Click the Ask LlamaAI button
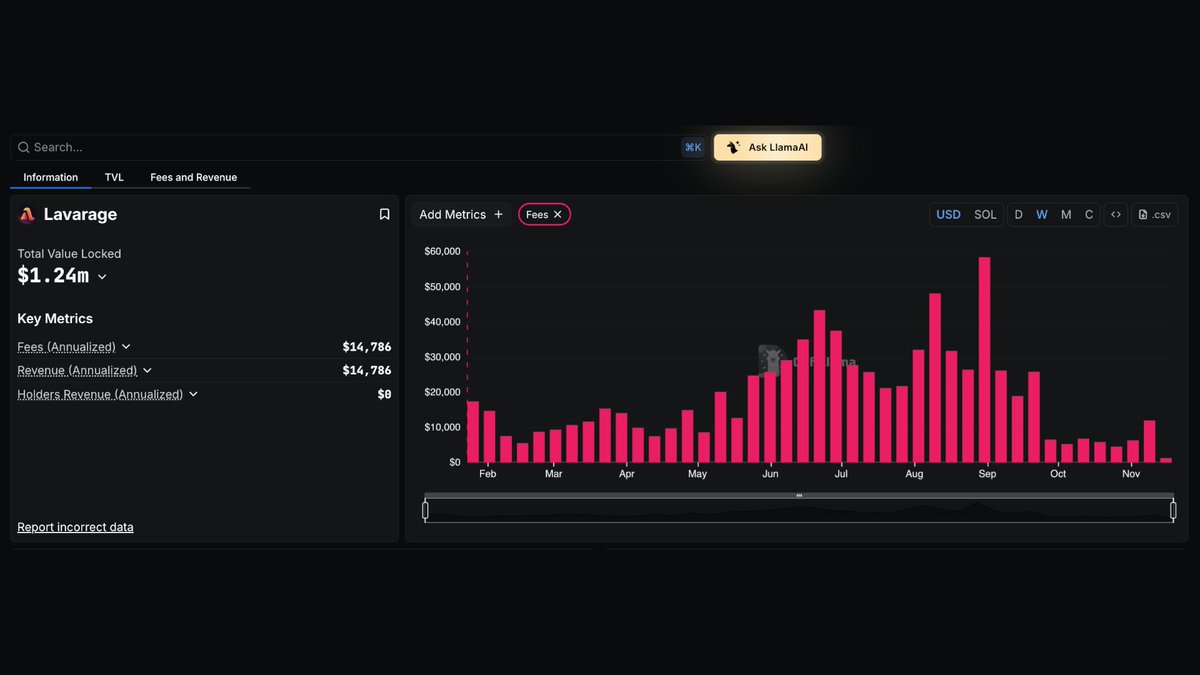Screen dimensions: 1200x675 (767, 147)
